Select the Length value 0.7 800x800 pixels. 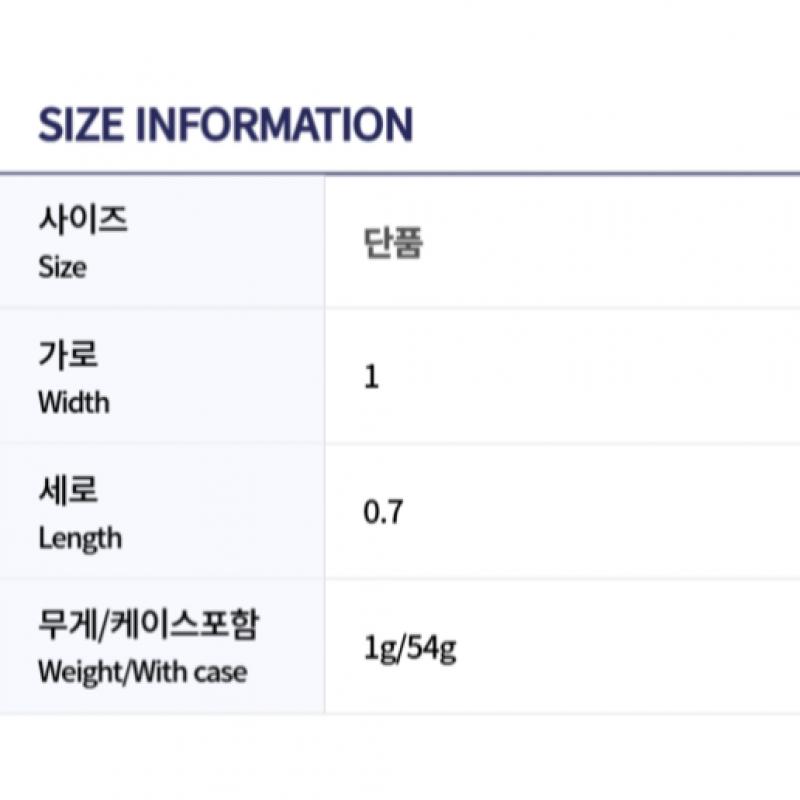tap(383, 514)
